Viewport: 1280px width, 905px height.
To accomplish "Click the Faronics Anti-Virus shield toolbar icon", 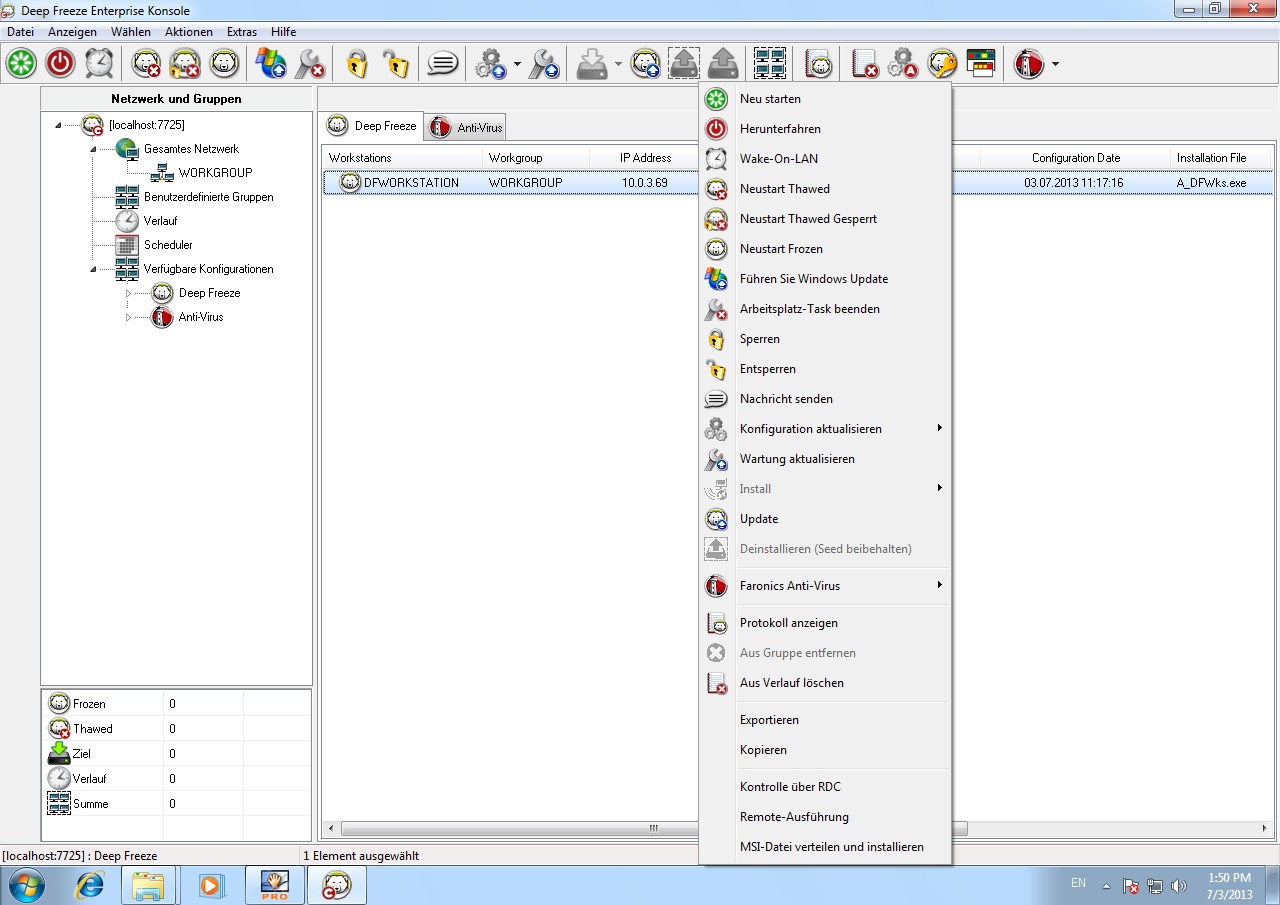I will 1029,63.
